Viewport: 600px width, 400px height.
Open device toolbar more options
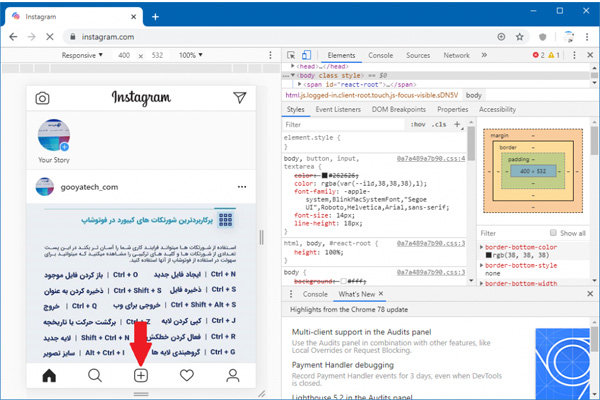pos(271,55)
